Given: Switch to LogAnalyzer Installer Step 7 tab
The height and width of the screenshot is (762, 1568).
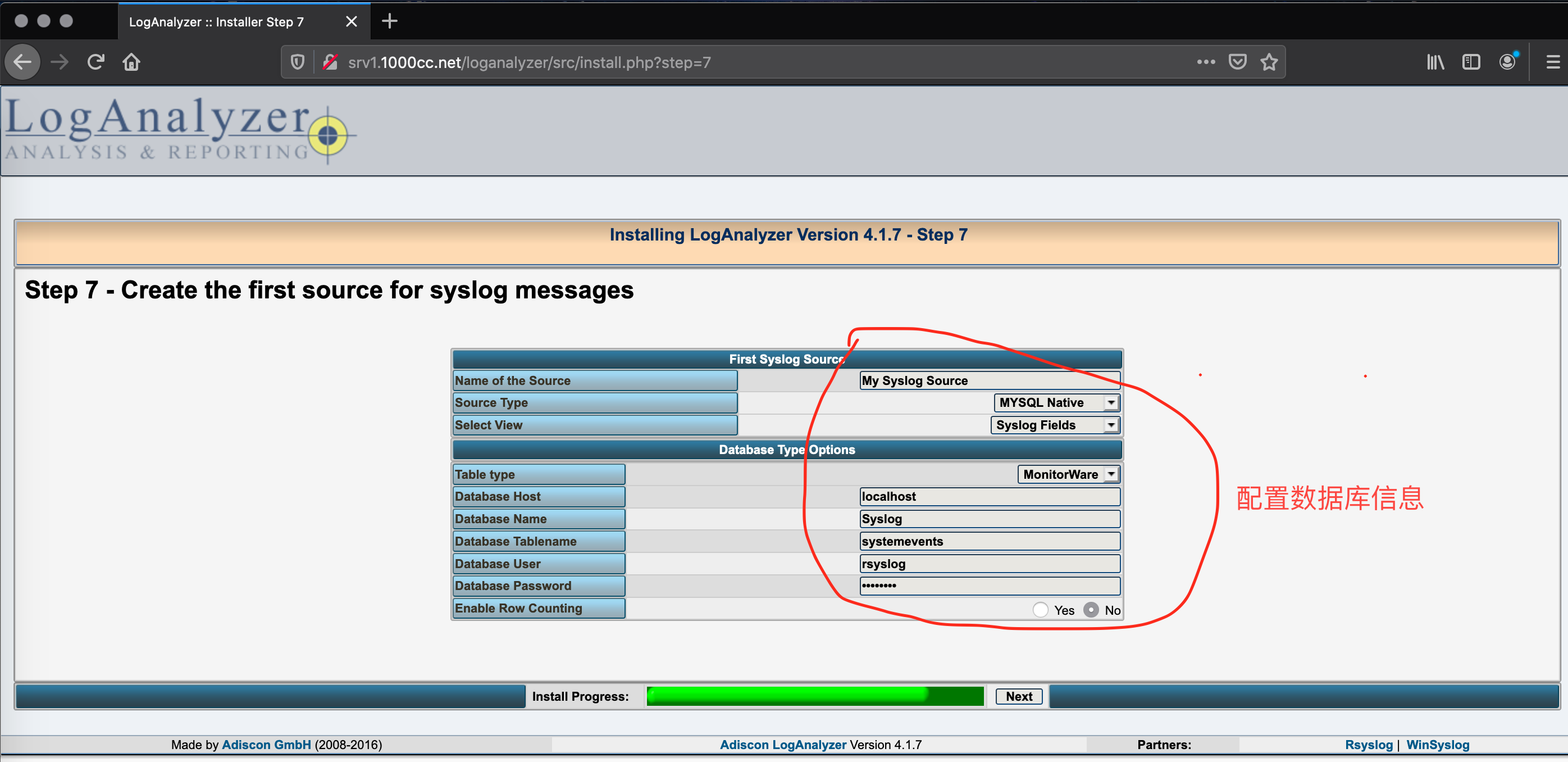Looking at the screenshot, I should [217, 22].
